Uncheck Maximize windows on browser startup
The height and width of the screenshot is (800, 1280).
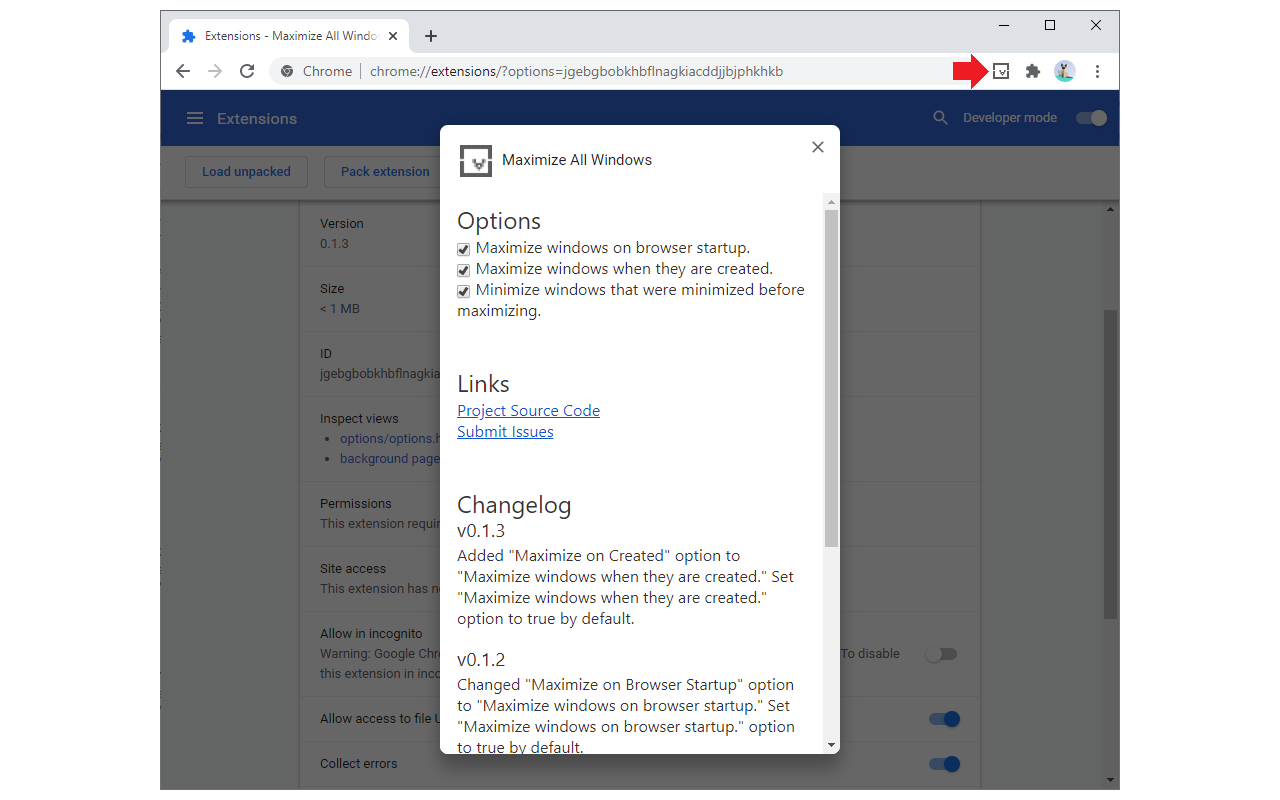click(464, 249)
